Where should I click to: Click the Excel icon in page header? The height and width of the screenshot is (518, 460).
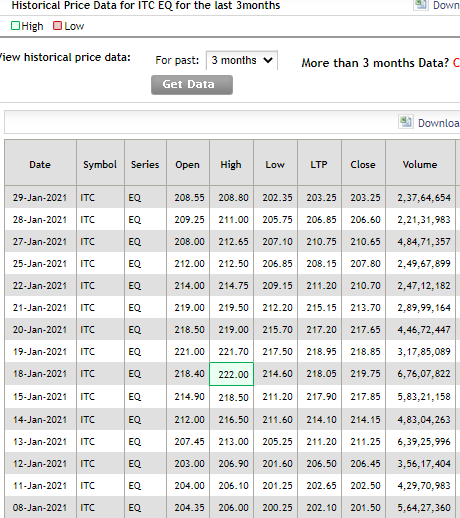tap(421, 5)
